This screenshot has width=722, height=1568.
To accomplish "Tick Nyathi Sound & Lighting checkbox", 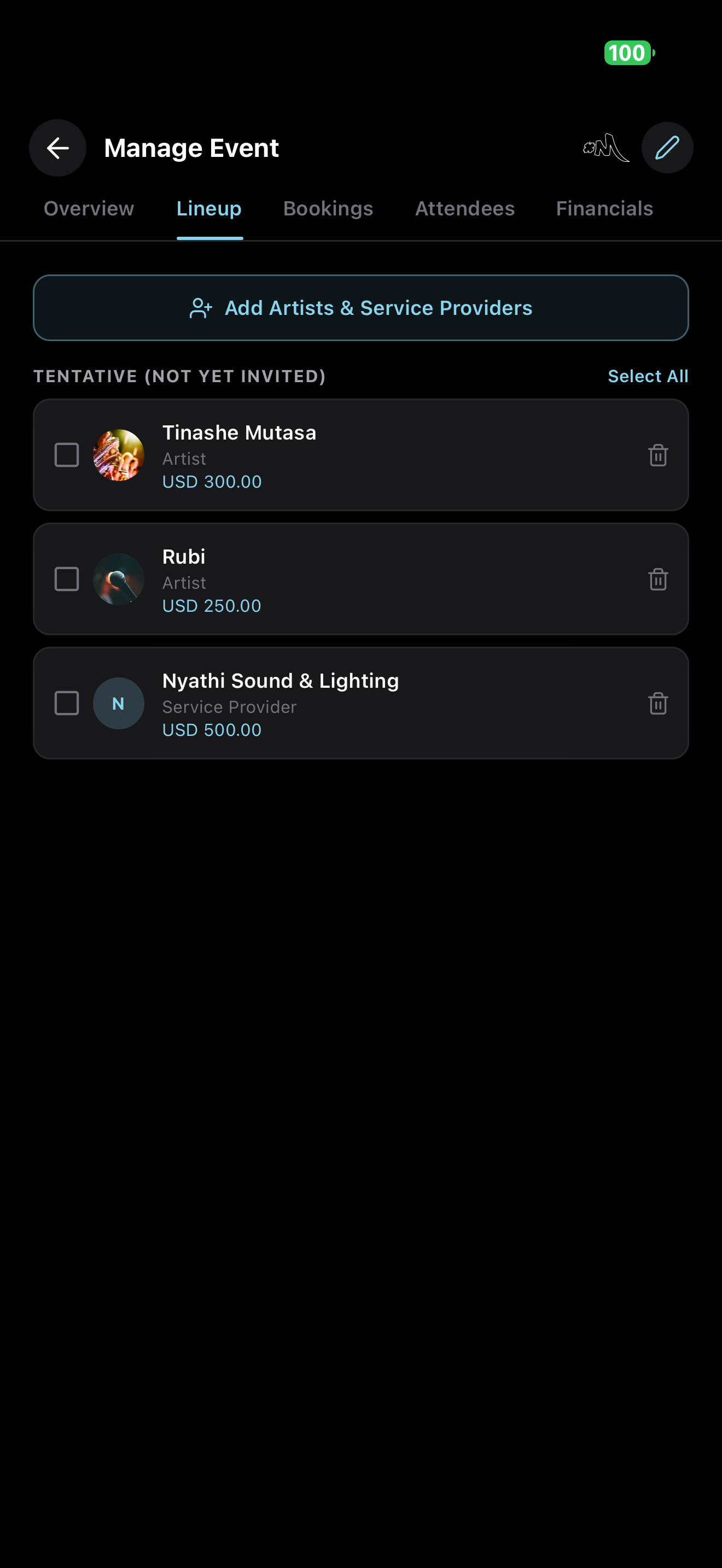I will [x=67, y=704].
